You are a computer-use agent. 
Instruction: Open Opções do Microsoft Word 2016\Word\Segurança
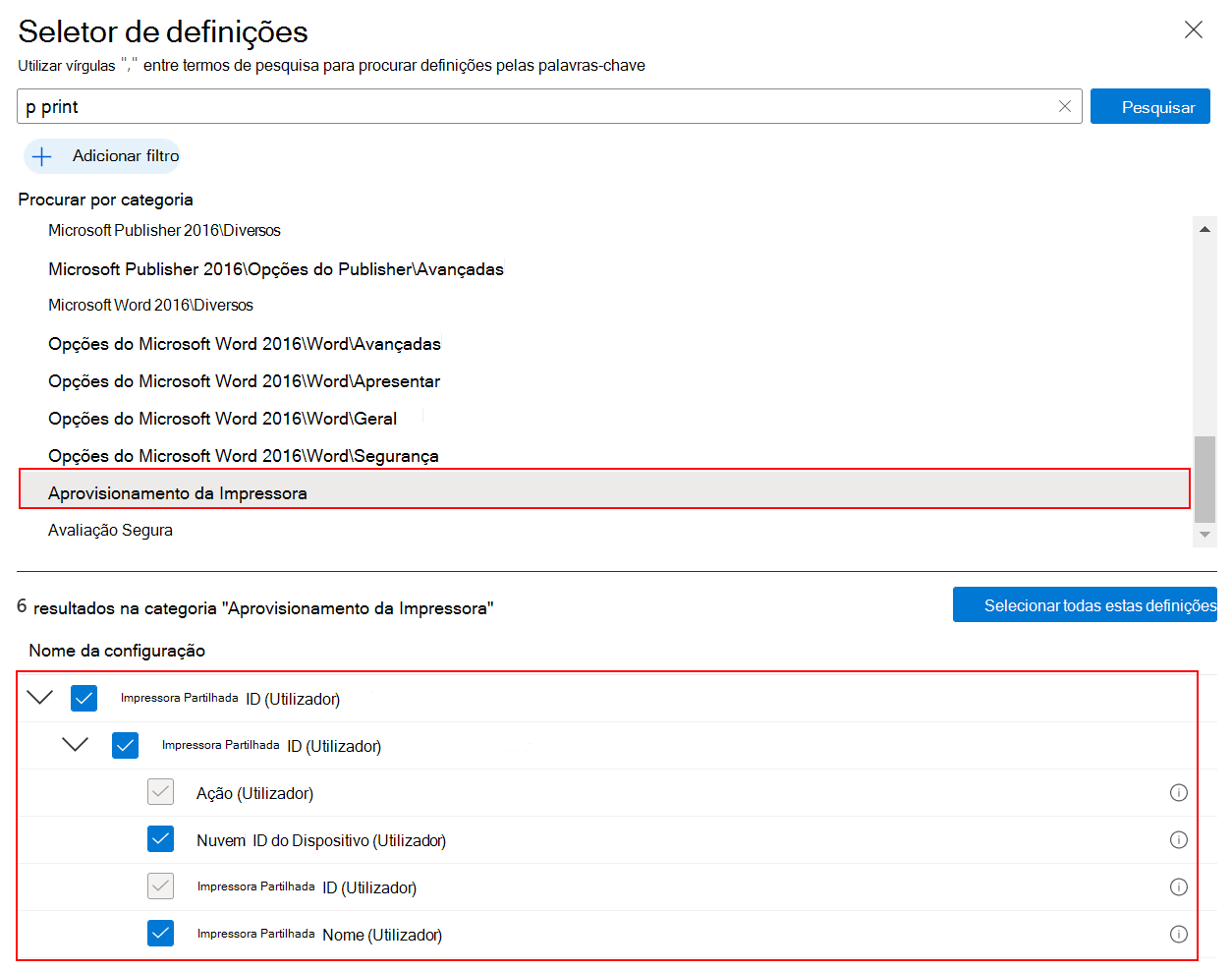click(244, 456)
